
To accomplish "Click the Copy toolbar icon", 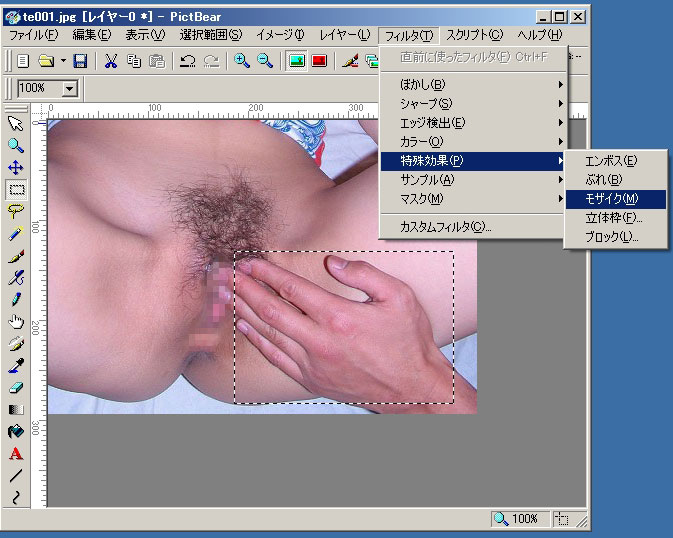I will 134,61.
